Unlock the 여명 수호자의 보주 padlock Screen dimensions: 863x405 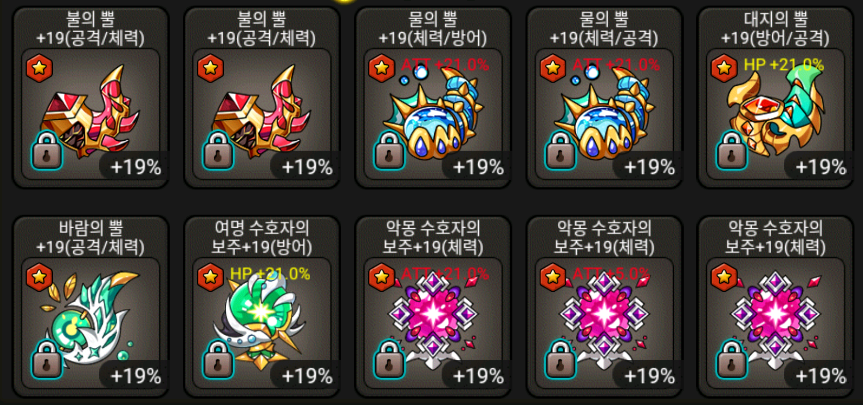coord(219,359)
